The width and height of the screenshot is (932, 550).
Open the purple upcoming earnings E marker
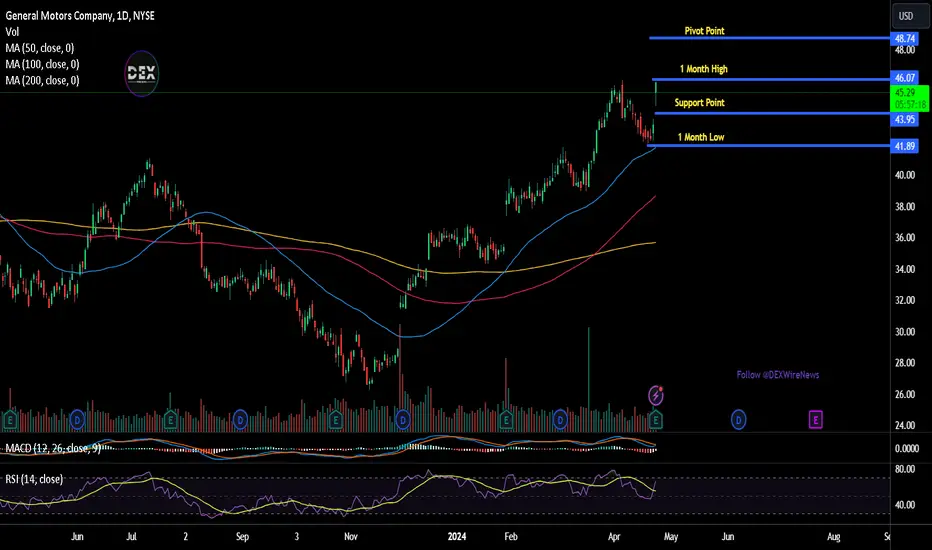point(816,420)
